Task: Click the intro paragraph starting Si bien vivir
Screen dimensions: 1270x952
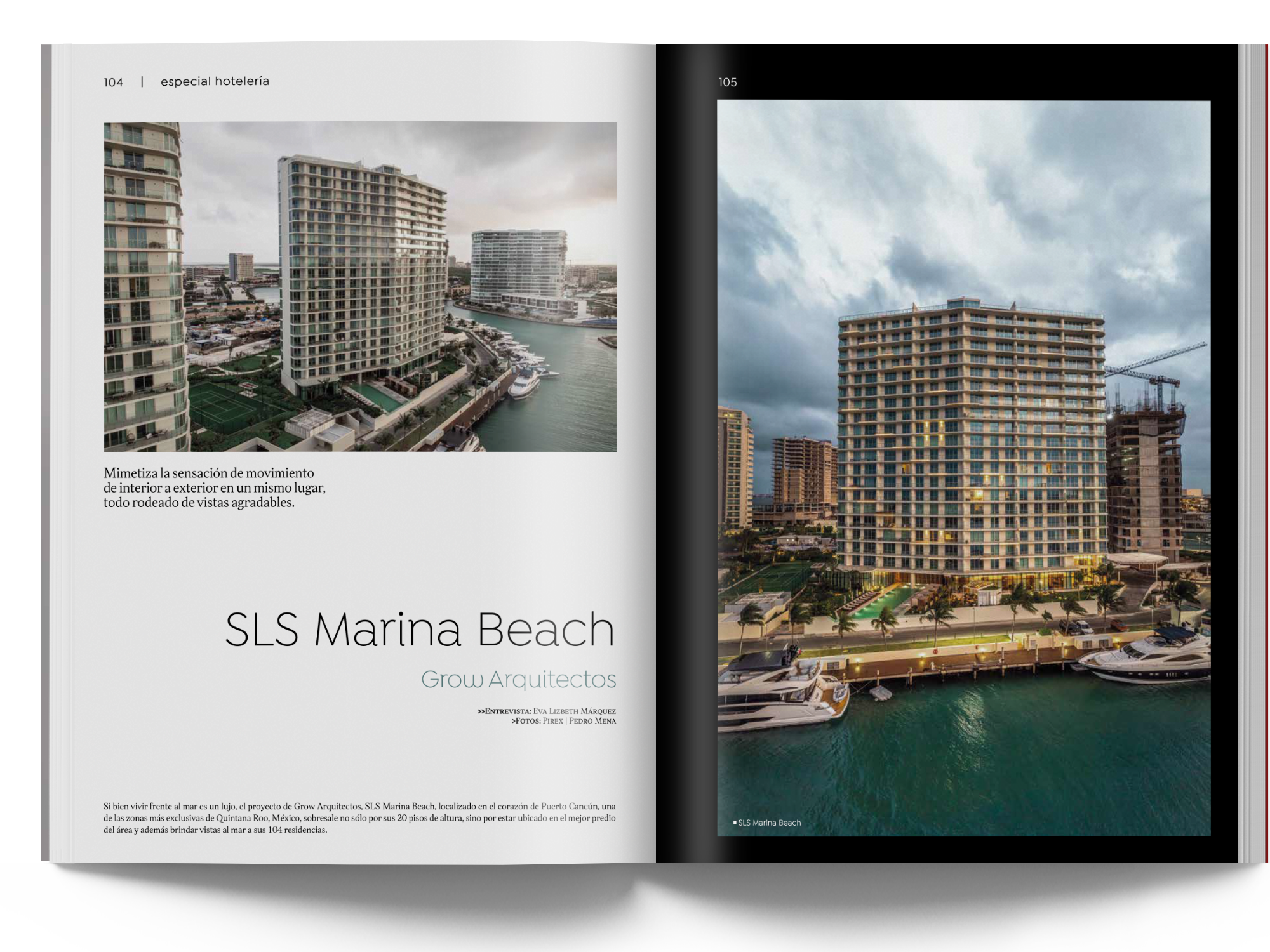Action: click(359, 817)
